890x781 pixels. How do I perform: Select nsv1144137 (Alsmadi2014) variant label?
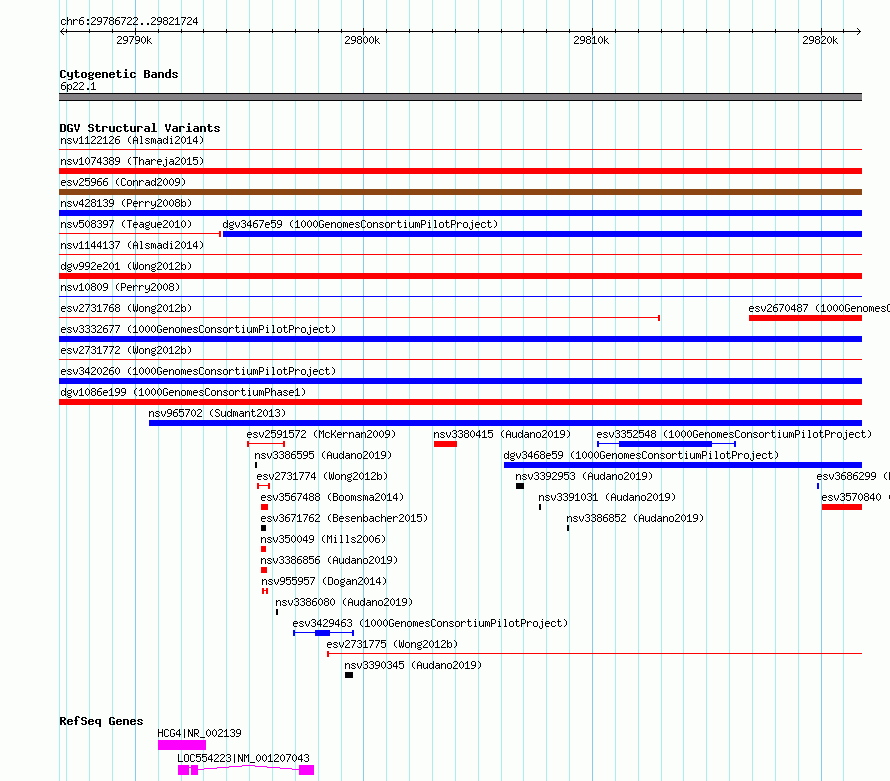pyautogui.click(x=132, y=245)
